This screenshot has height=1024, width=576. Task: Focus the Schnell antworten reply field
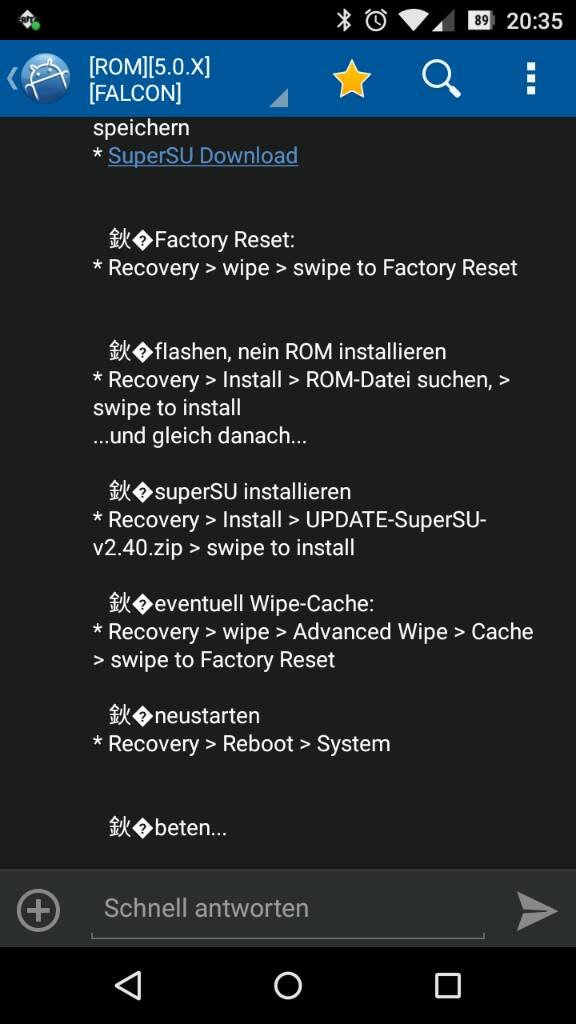coord(287,909)
